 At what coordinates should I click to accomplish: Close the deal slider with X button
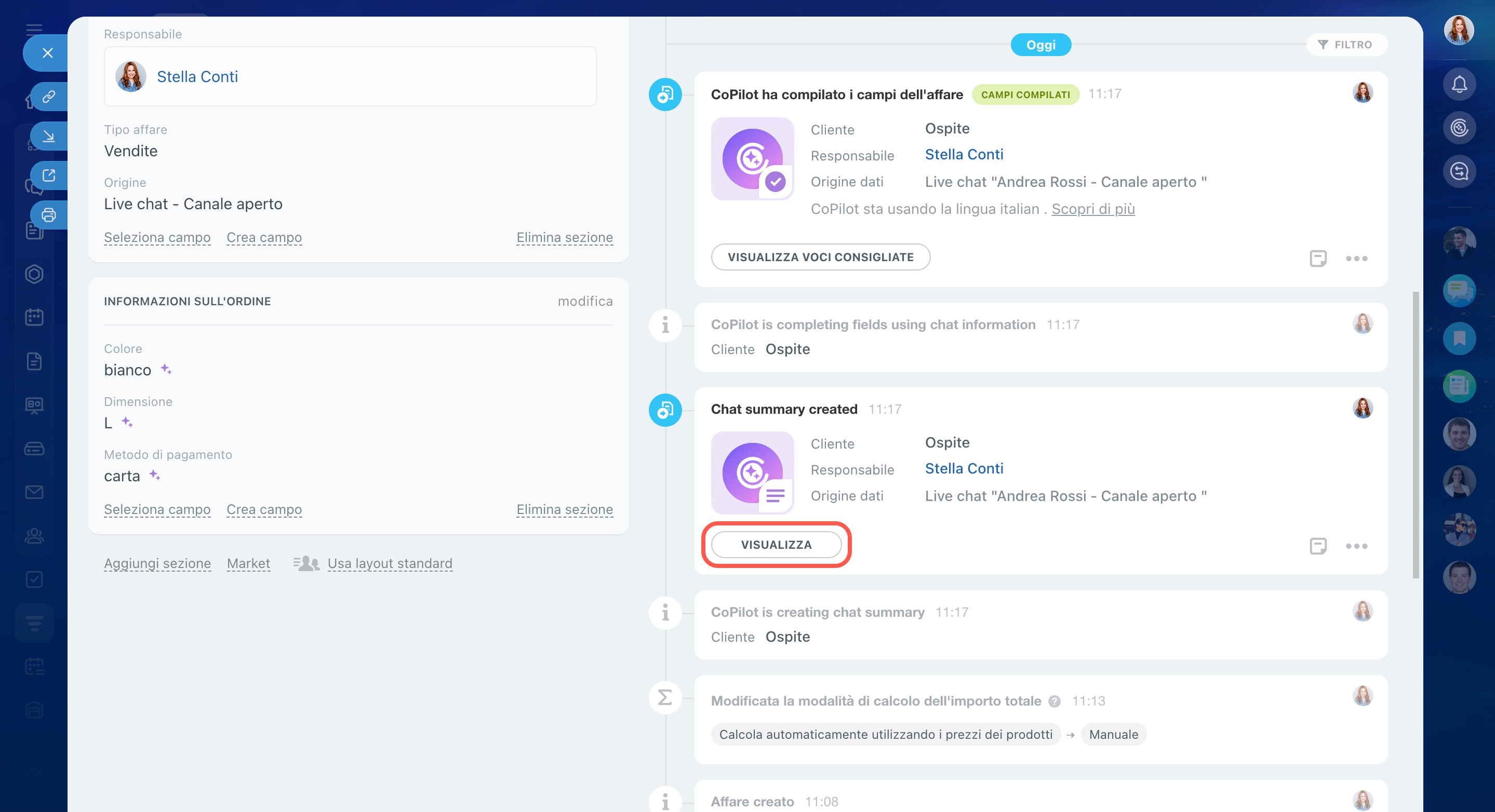click(x=48, y=53)
